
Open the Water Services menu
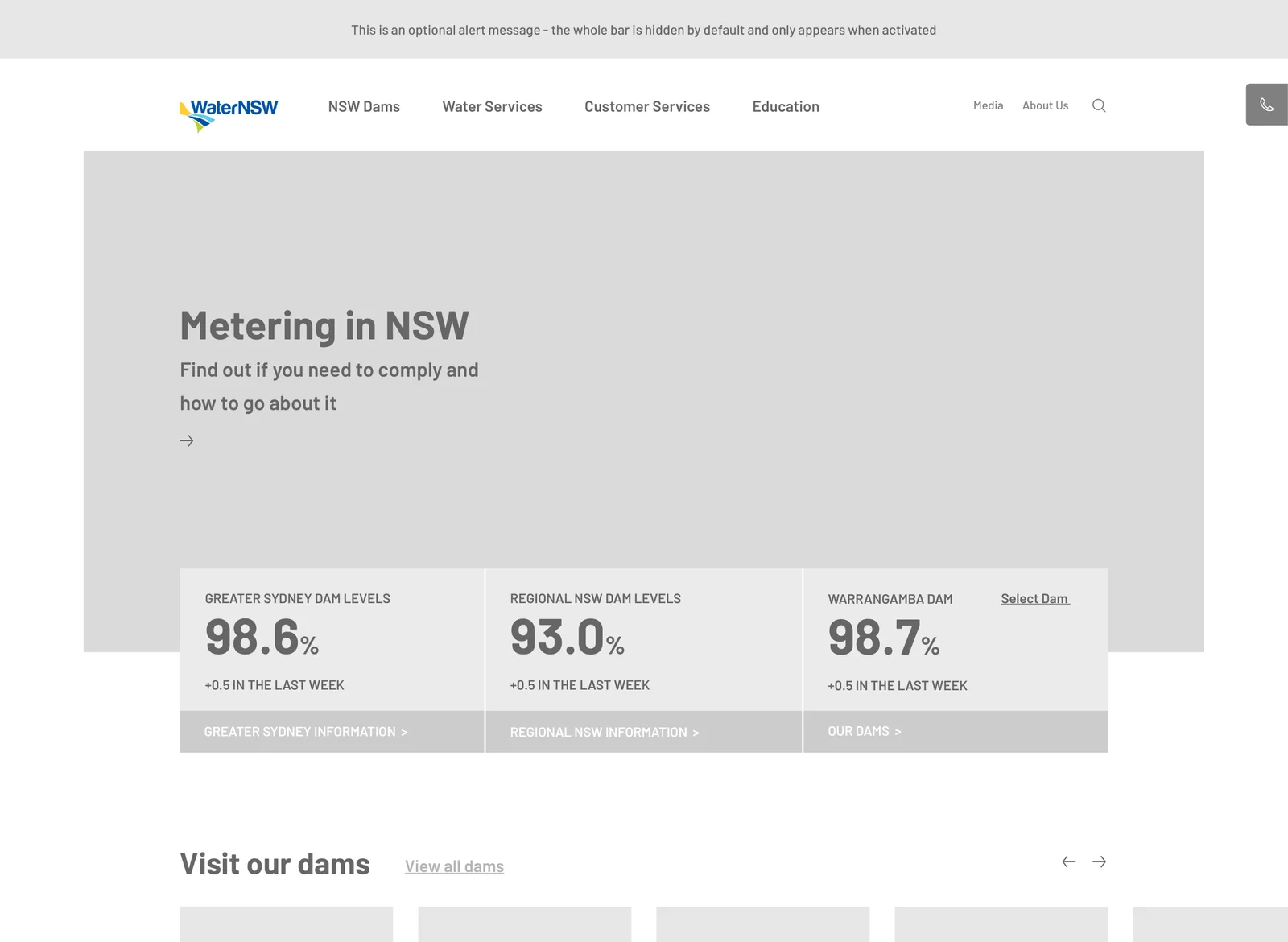tap(493, 106)
